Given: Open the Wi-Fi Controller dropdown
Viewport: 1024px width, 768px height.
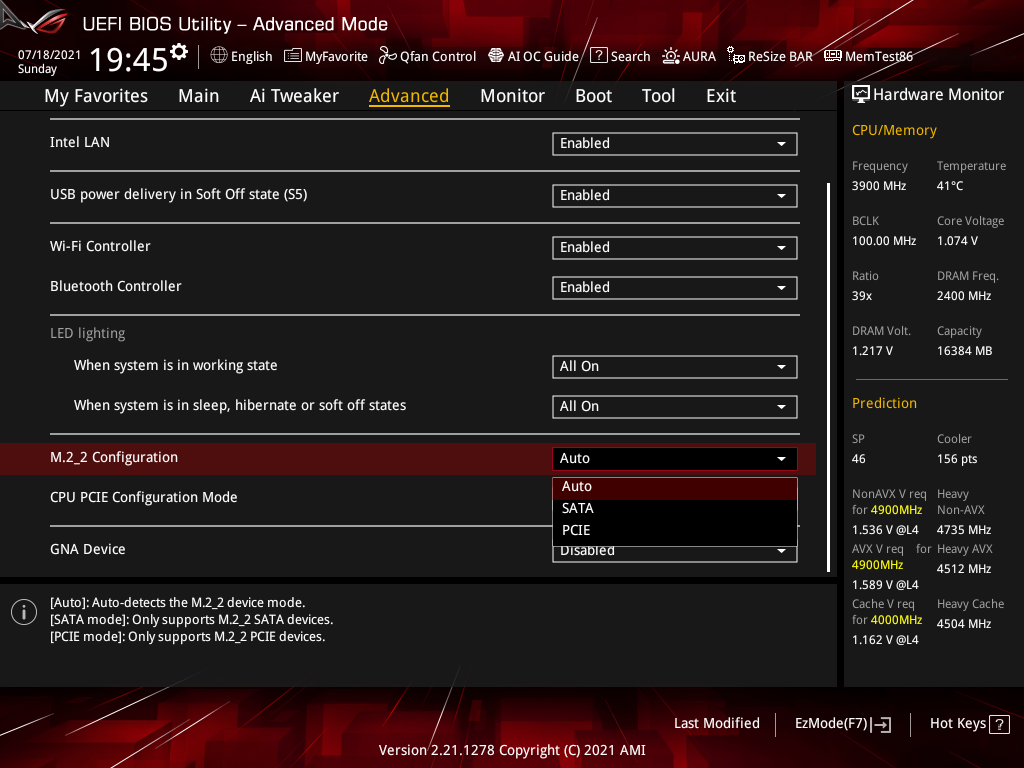Looking at the screenshot, I should click(x=674, y=247).
